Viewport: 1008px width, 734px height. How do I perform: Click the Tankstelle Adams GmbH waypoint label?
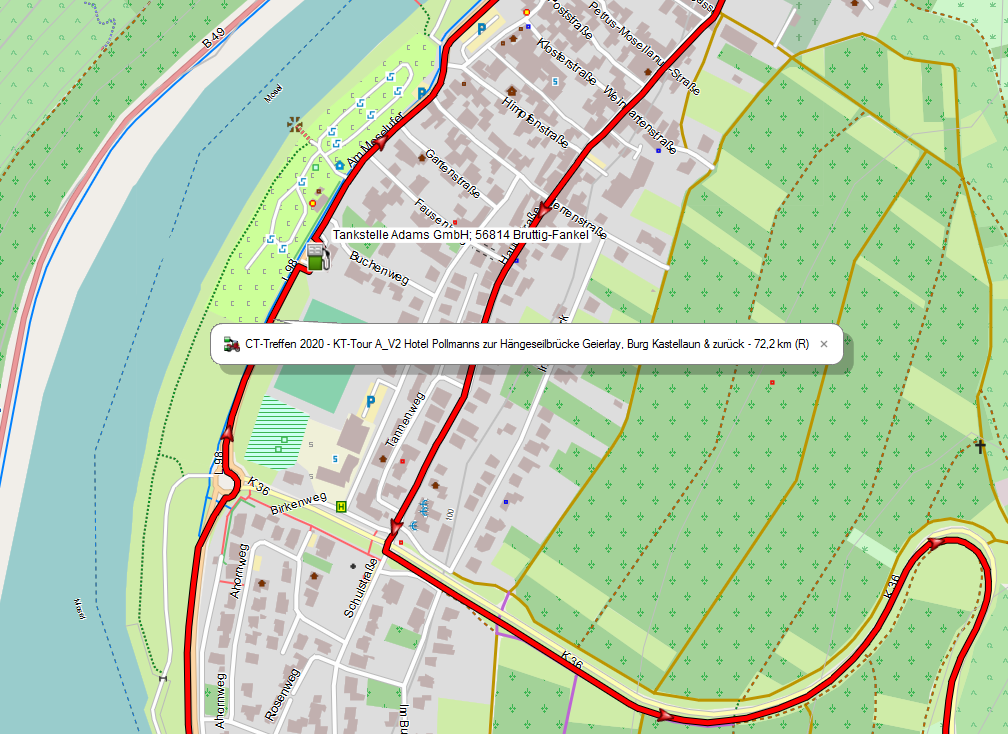[460, 235]
